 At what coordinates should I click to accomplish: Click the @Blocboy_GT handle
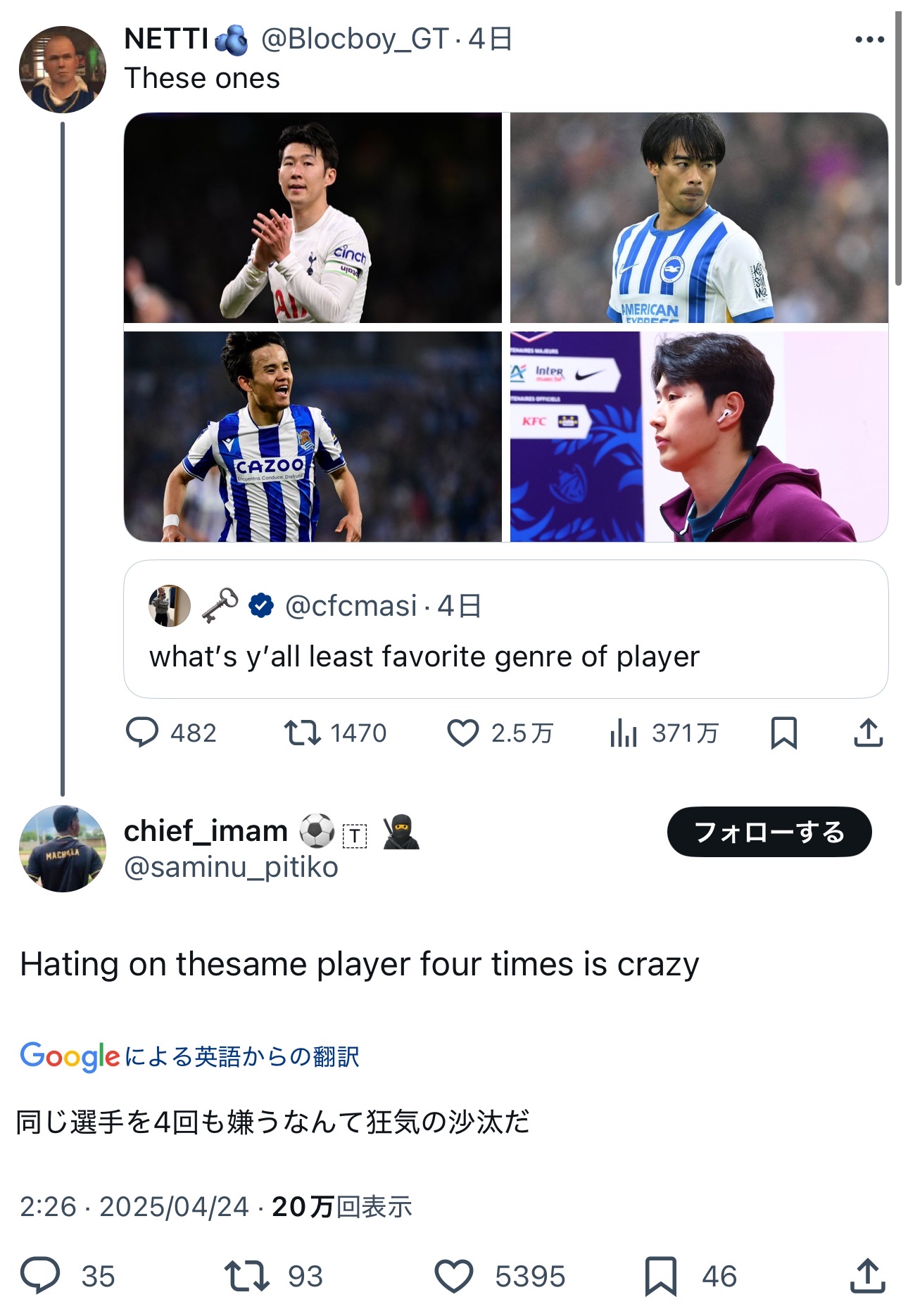(355, 39)
